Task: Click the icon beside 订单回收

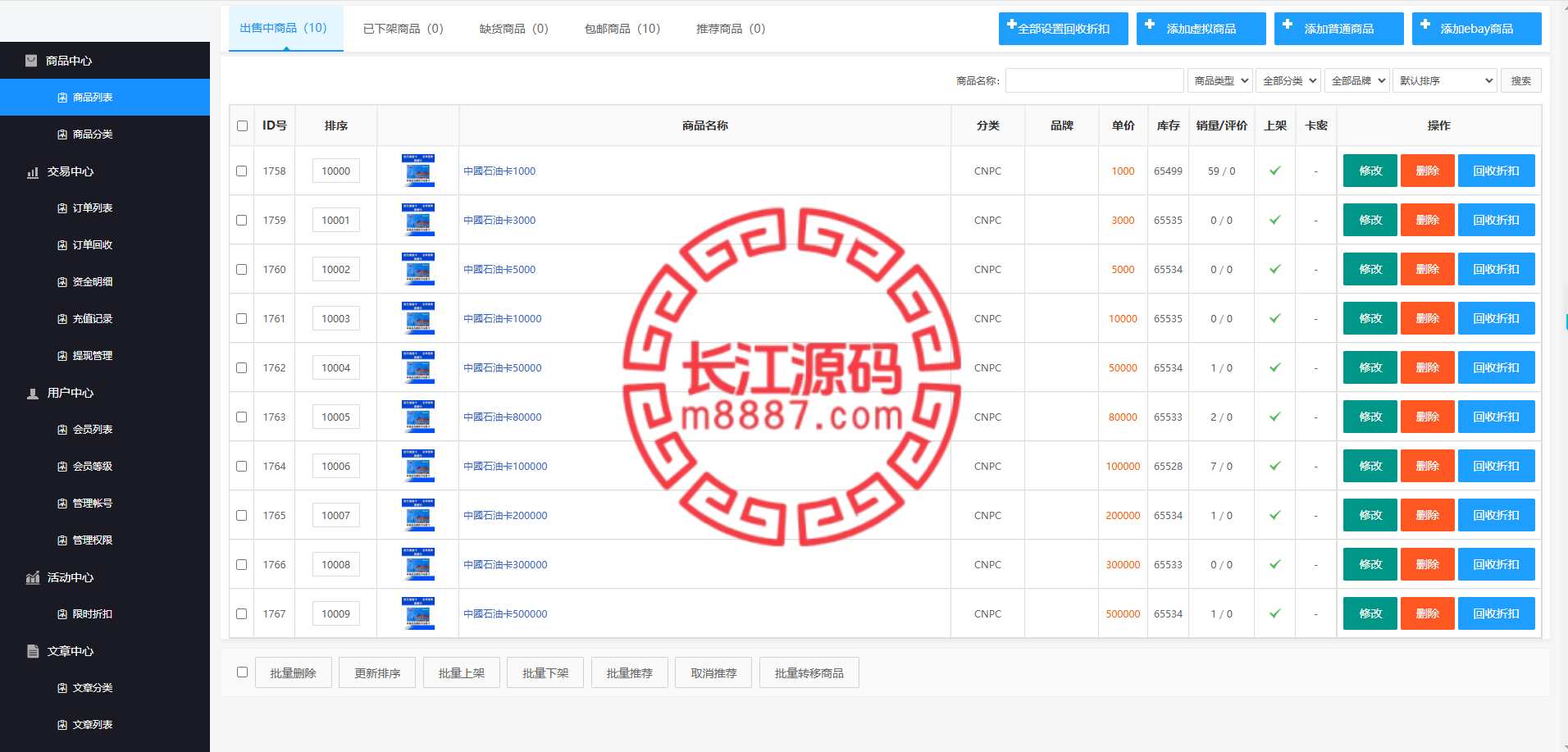Action: tap(62, 245)
